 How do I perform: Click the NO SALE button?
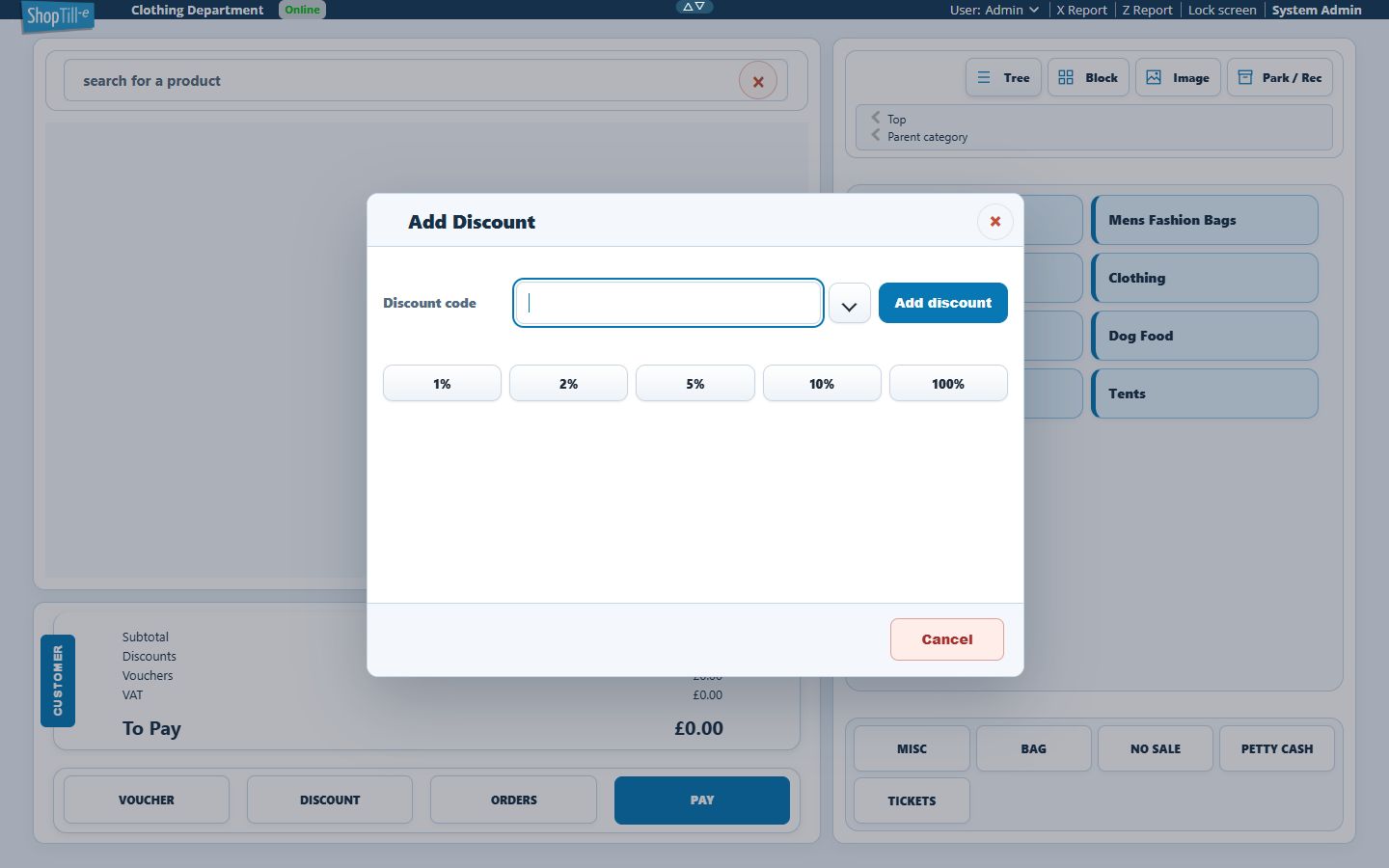(1155, 748)
